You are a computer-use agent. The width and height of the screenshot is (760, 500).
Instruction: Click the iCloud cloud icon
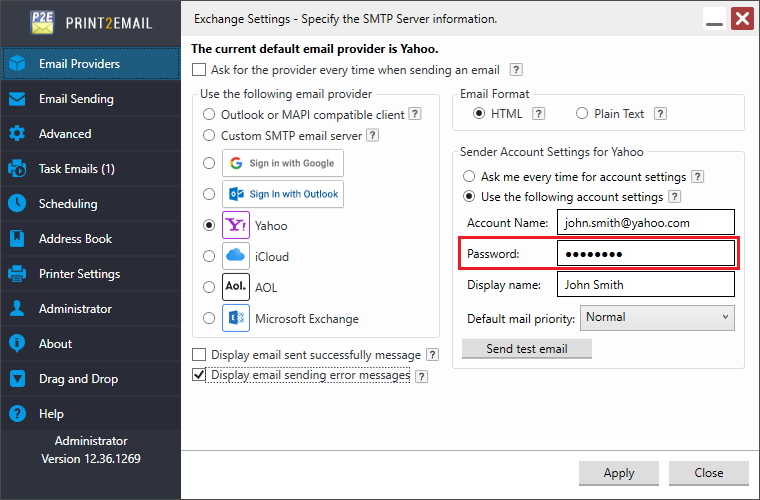tap(236, 256)
